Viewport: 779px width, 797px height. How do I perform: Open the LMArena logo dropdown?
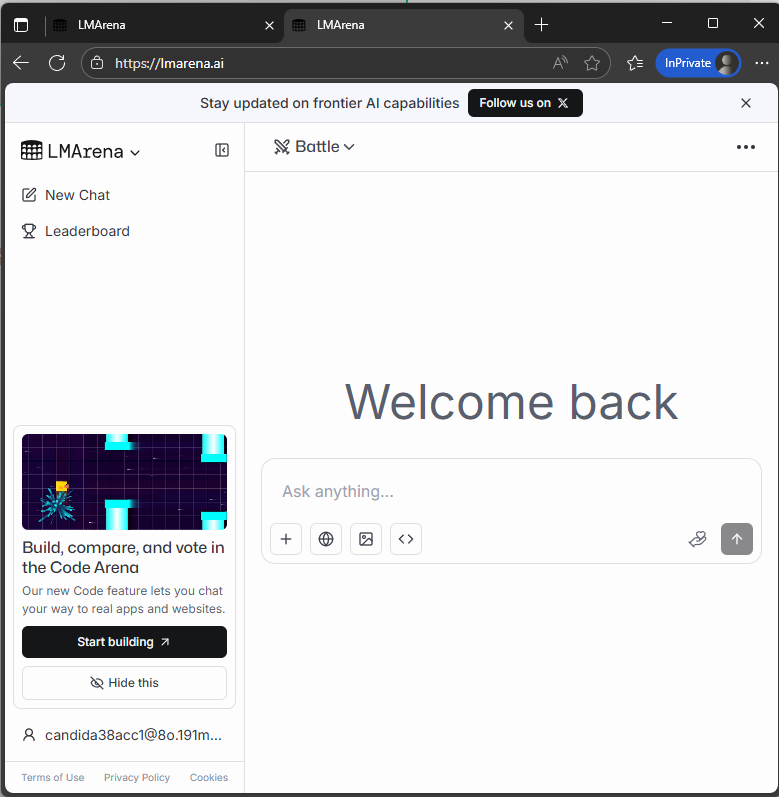[x=81, y=151]
